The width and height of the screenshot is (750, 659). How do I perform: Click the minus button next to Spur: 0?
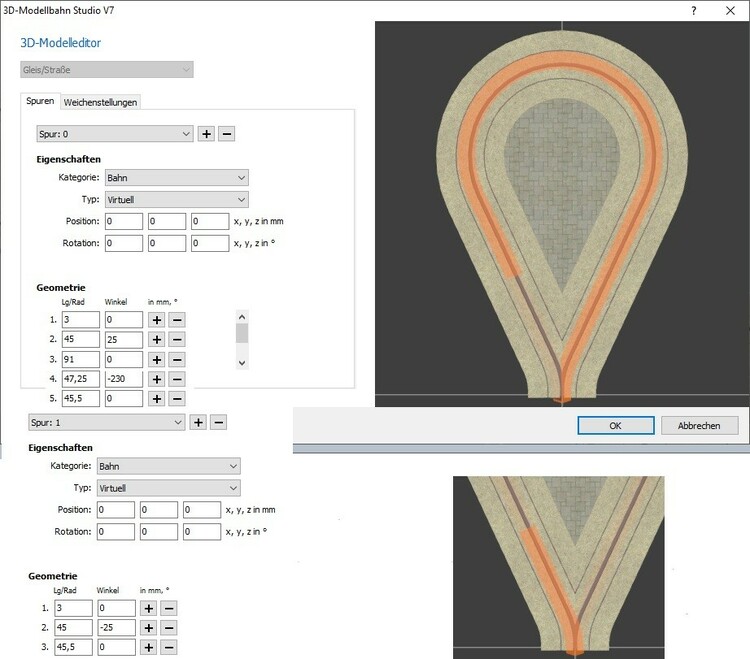(227, 134)
